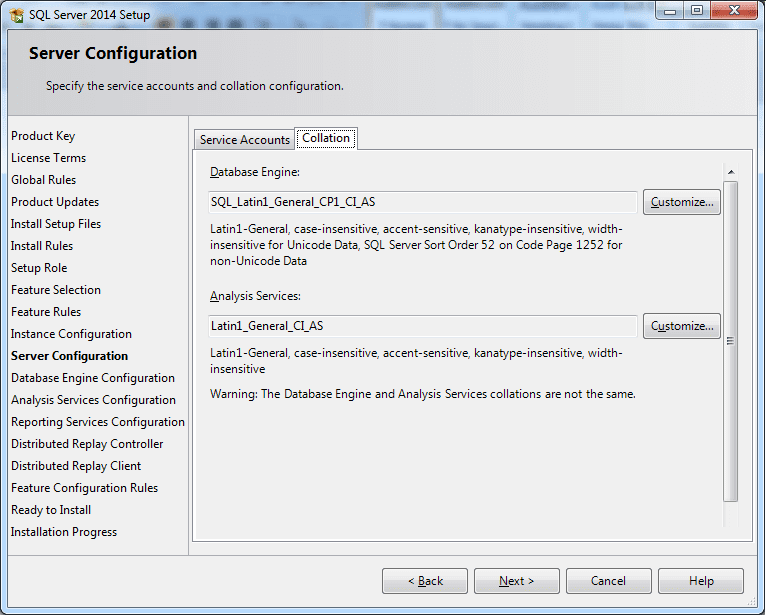766x615 pixels.
Task: Select Distributed Replay Controller step
Action: [x=87, y=444]
